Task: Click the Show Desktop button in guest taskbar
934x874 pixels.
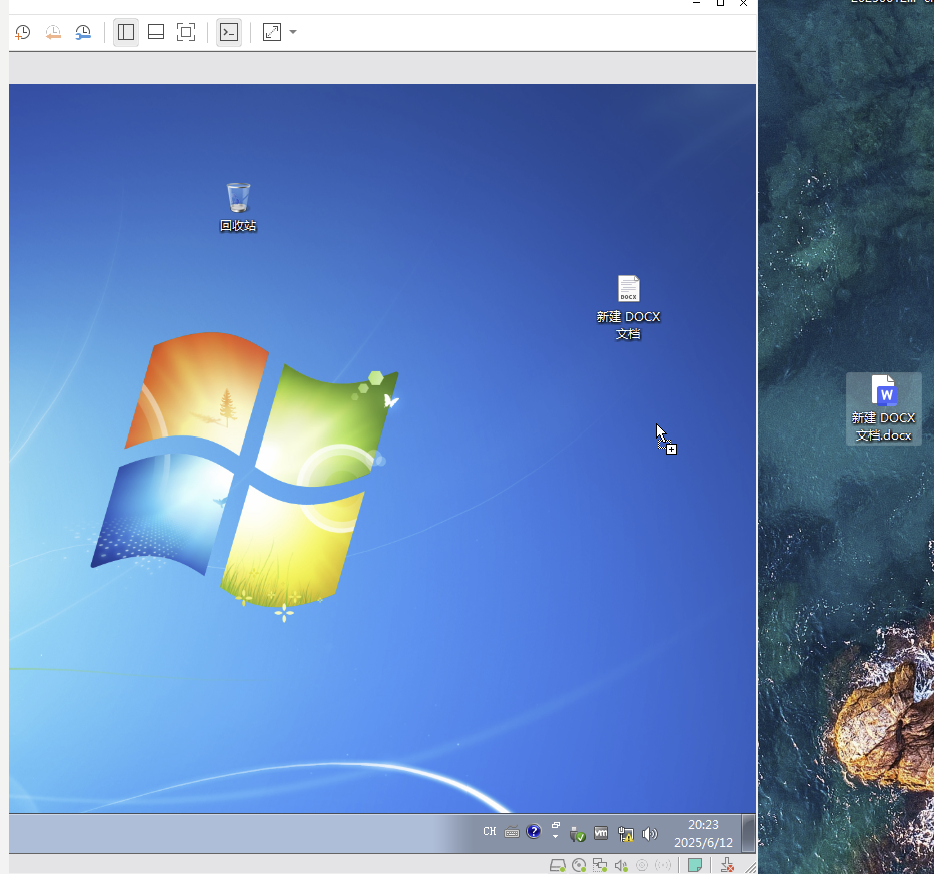Action: pos(748,833)
